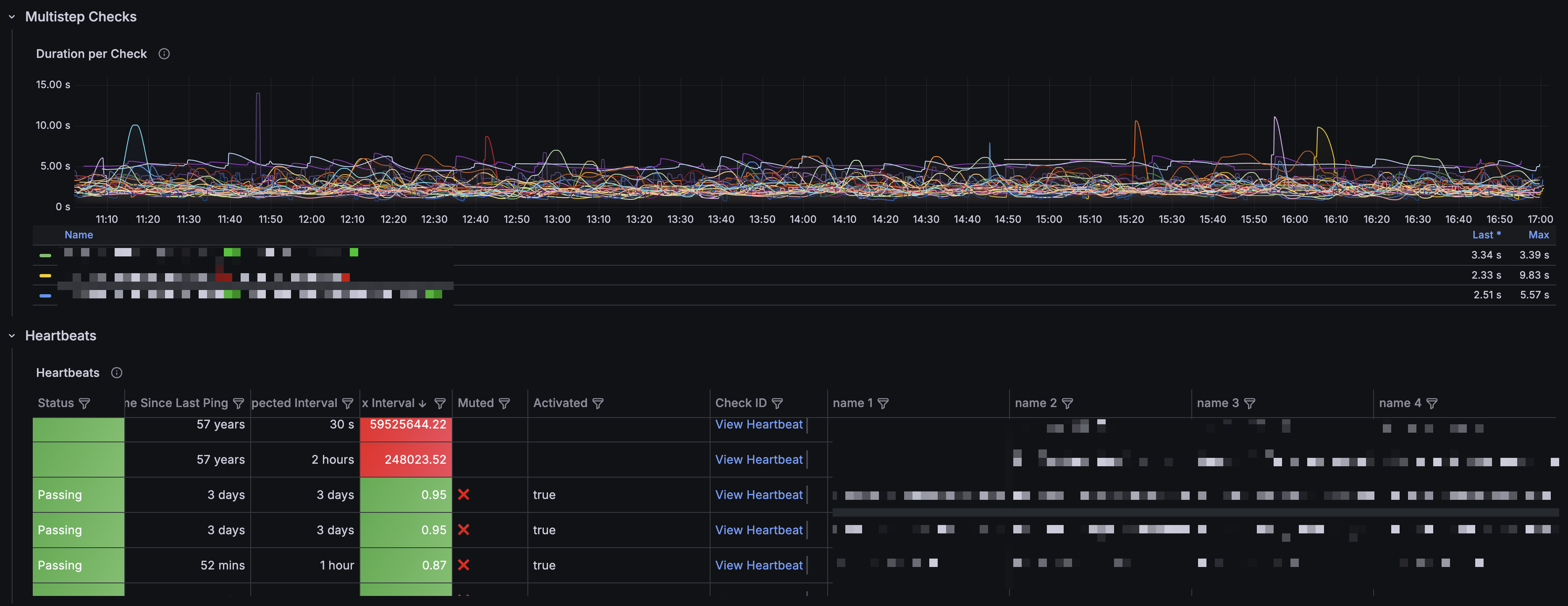Open View Heartbeat link in 52 mins row
1568x606 pixels.
pos(759,566)
